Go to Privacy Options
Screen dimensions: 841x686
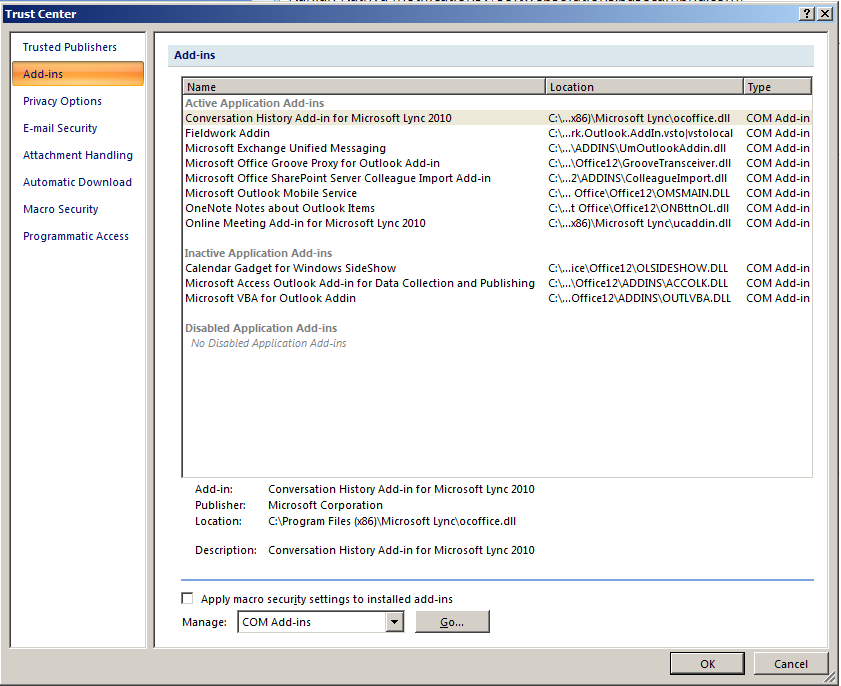pos(62,101)
